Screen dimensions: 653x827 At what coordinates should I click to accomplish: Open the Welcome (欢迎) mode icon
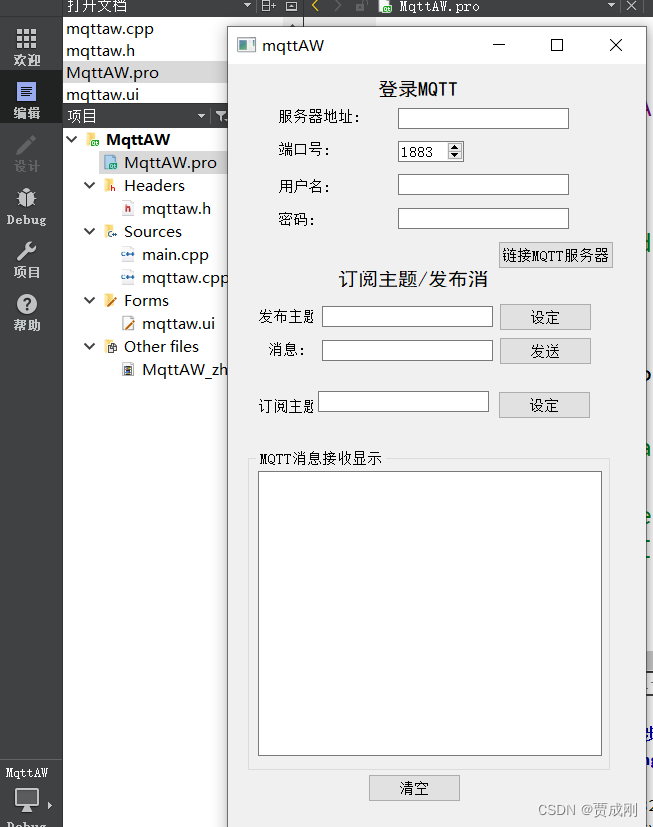pyautogui.click(x=26, y=39)
